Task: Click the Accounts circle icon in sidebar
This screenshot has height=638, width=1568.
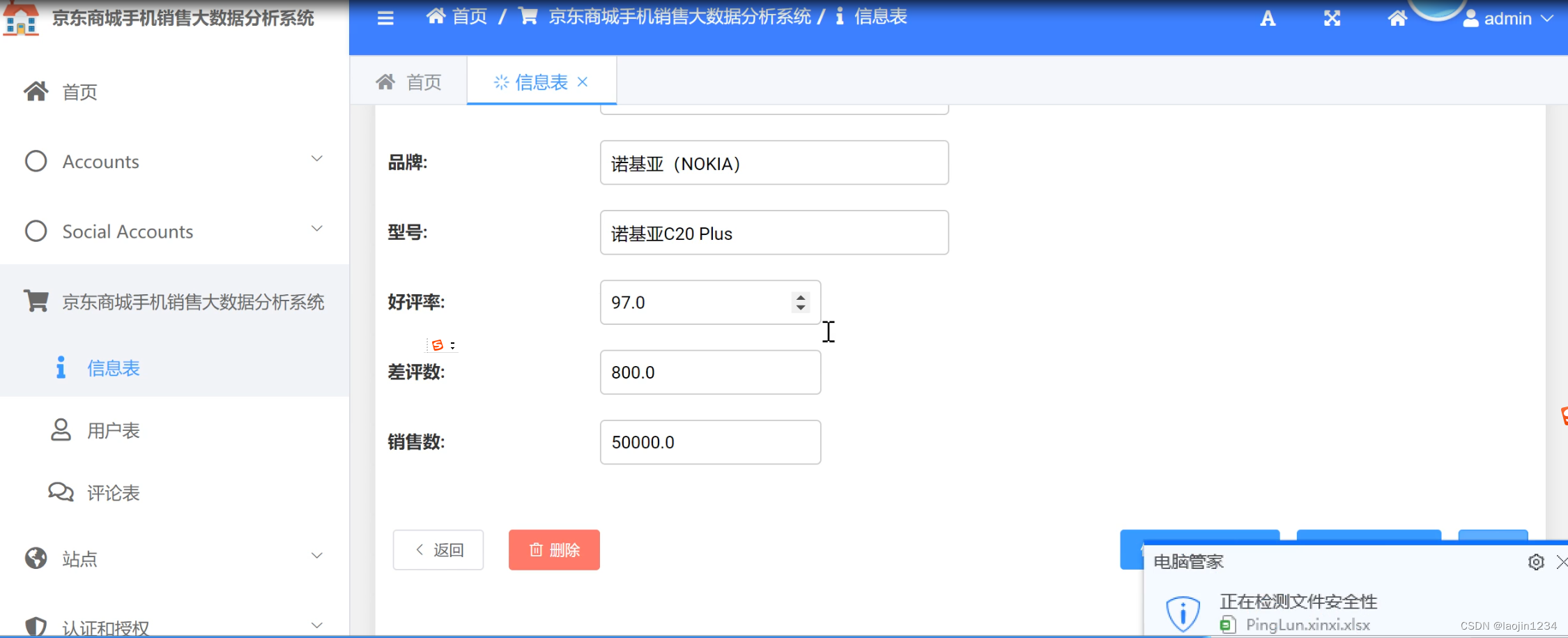Action: tap(36, 161)
